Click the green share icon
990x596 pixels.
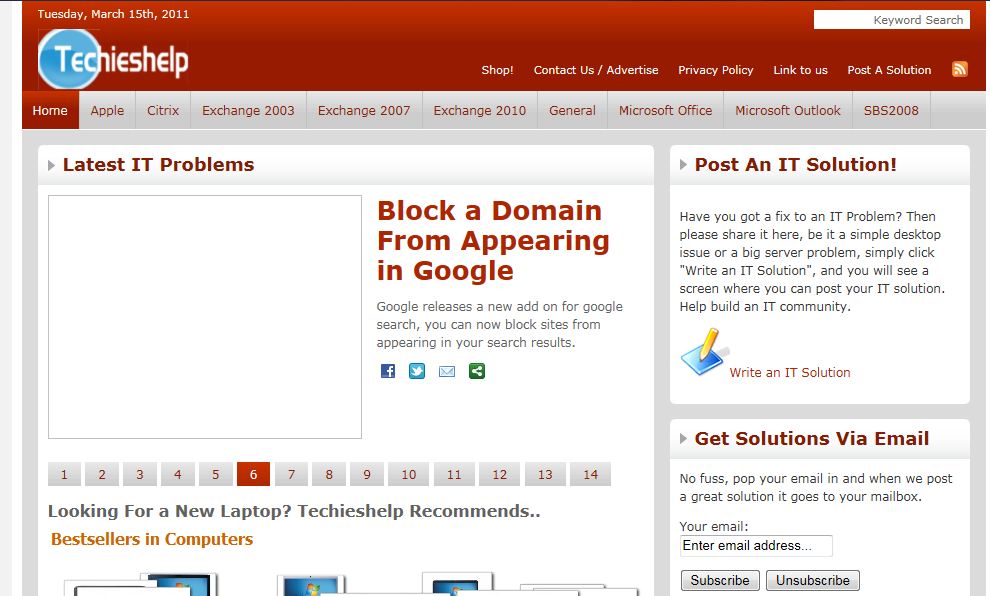(x=477, y=371)
